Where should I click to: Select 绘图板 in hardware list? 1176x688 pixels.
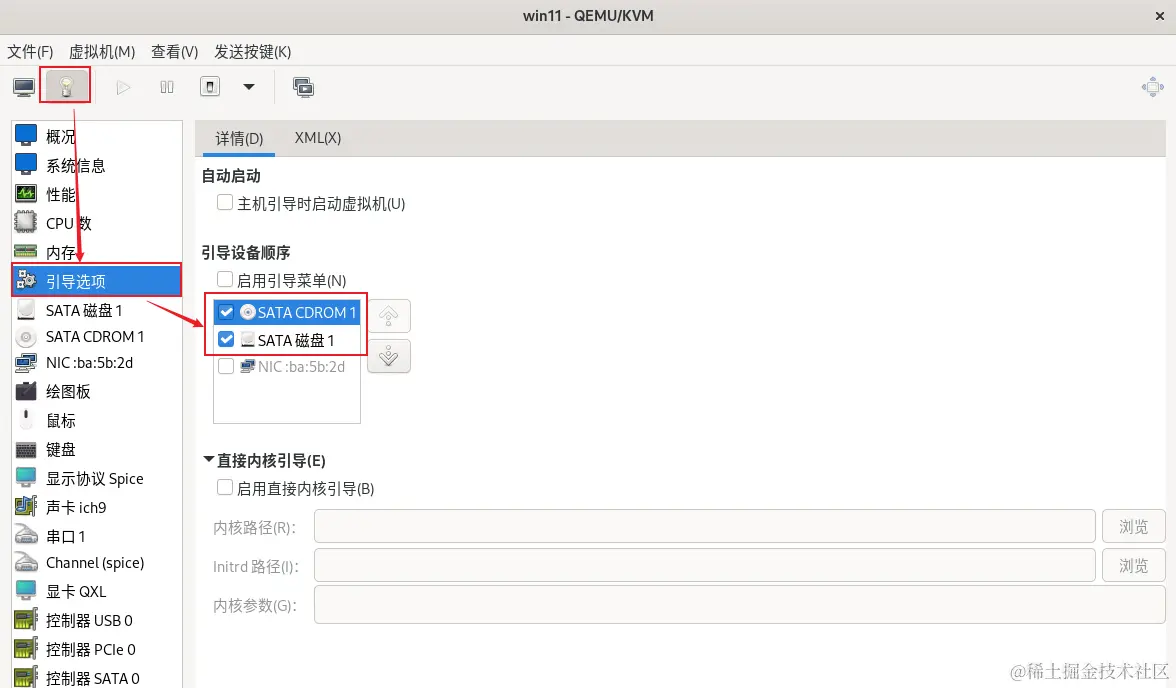click(x=97, y=391)
